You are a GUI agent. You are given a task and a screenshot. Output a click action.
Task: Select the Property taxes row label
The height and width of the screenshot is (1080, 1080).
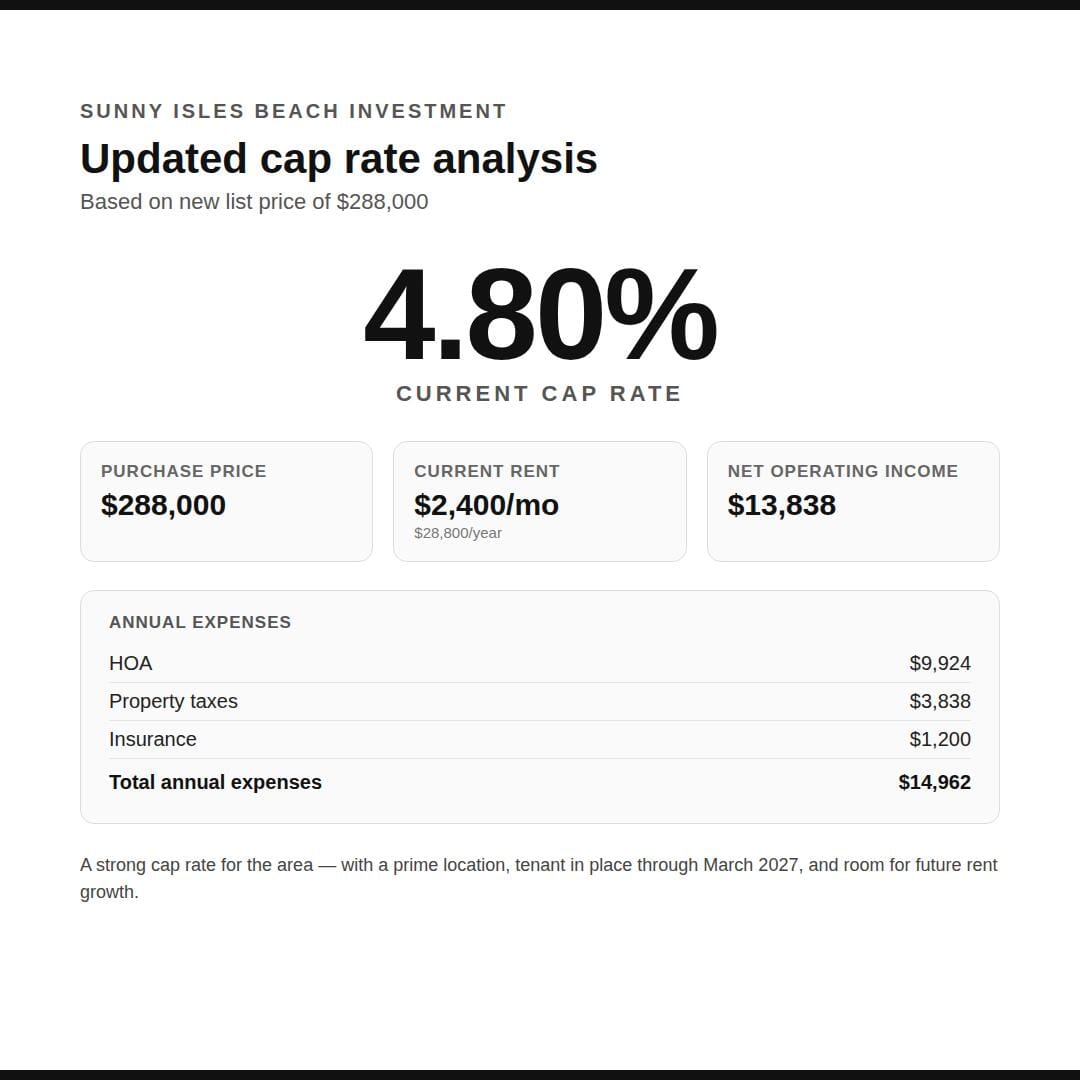click(x=174, y=701)
